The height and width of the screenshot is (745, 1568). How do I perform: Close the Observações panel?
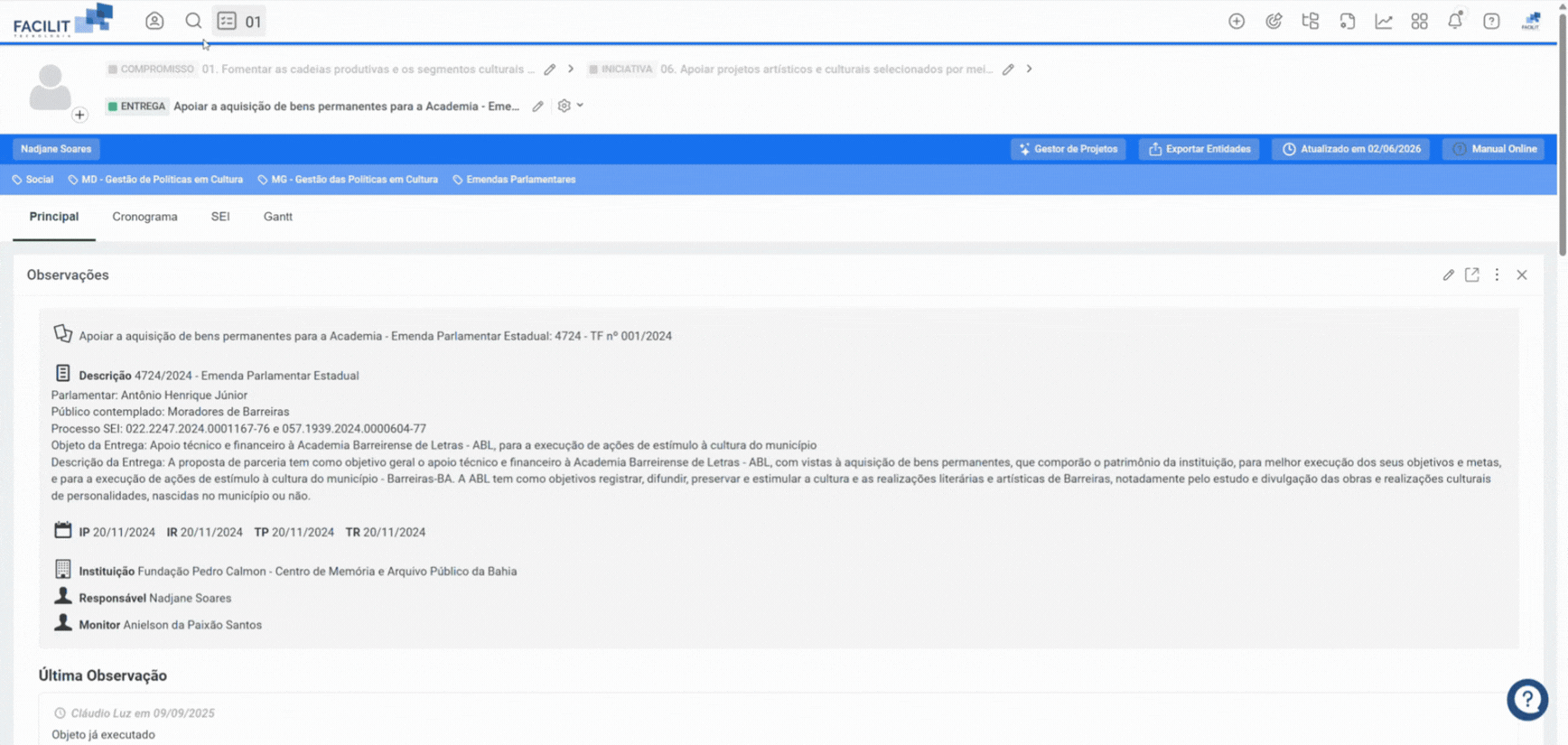tap(1522, 275)
